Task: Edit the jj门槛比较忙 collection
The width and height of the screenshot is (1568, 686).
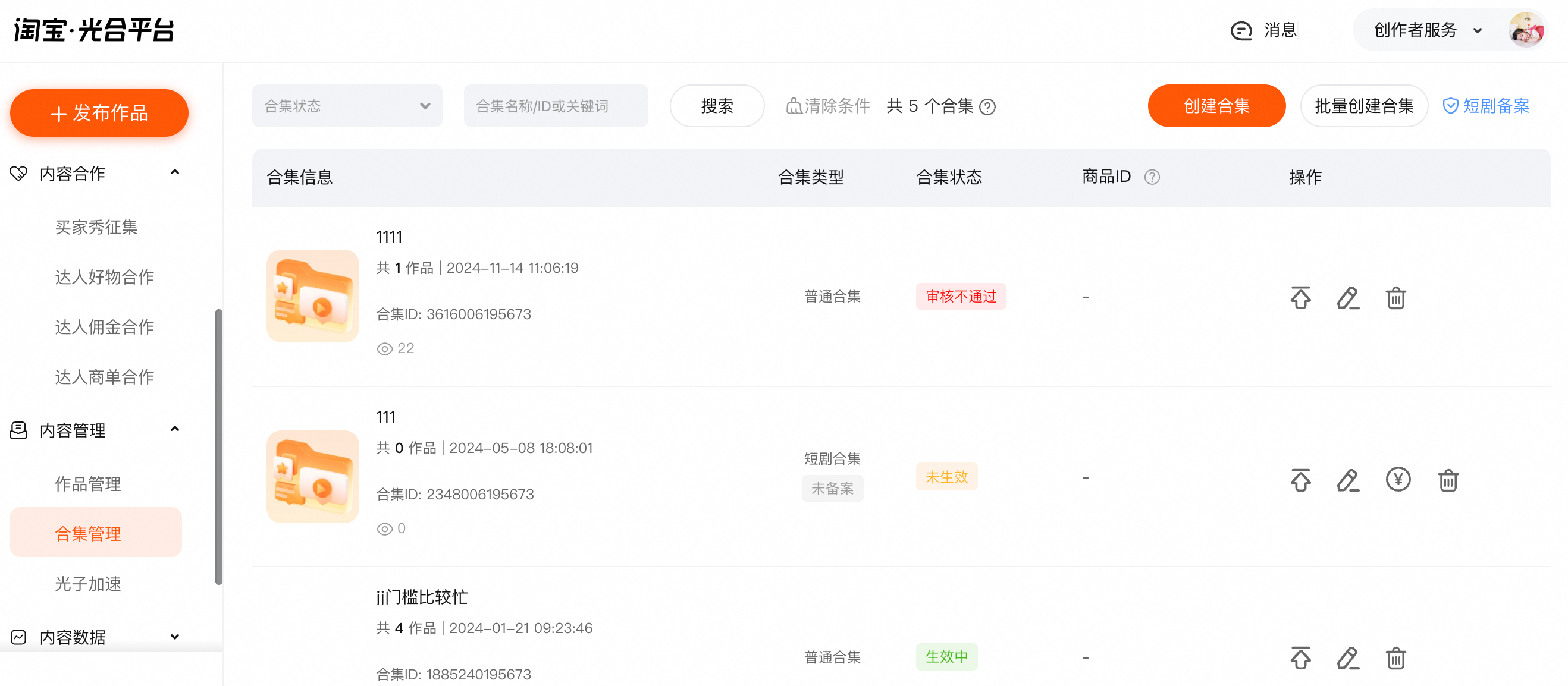Action: (x=1348, y=657)
